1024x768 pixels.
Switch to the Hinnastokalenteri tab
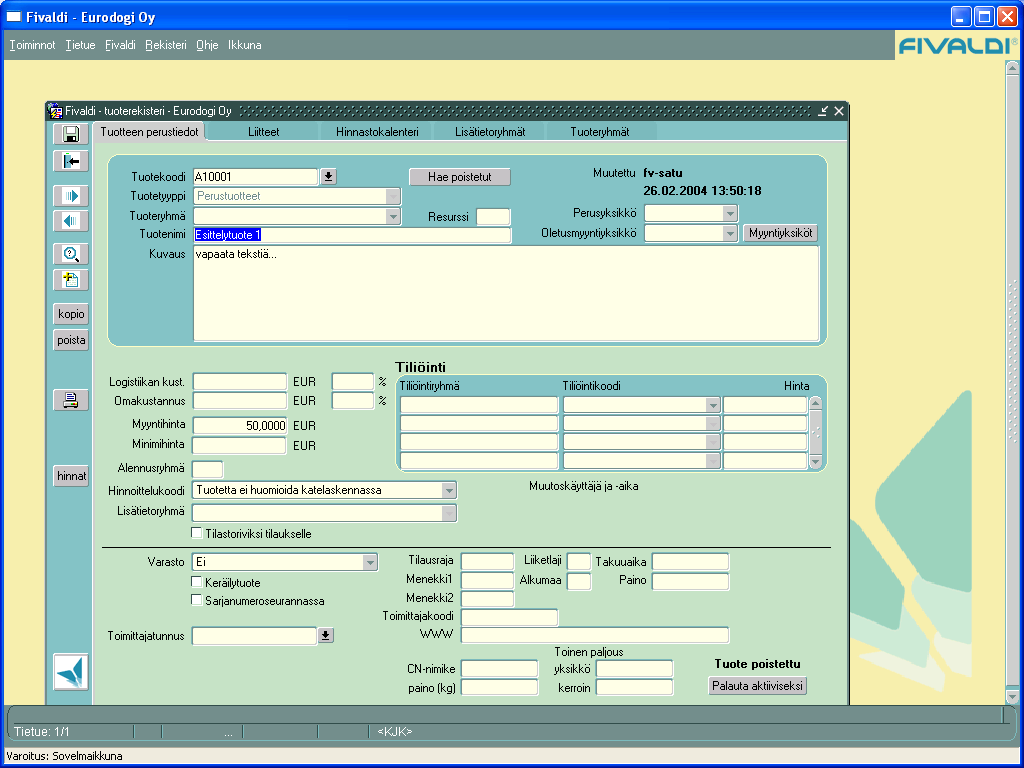(377, 132)
